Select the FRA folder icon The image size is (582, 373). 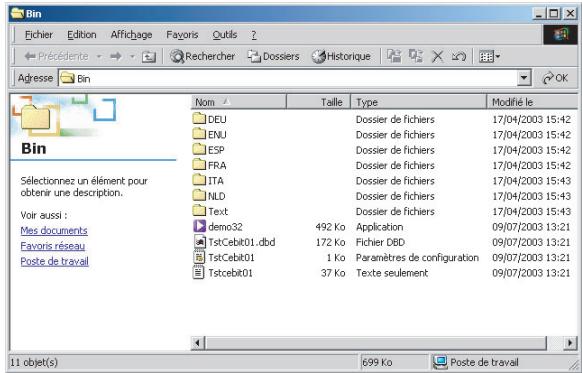coord(199,165)
